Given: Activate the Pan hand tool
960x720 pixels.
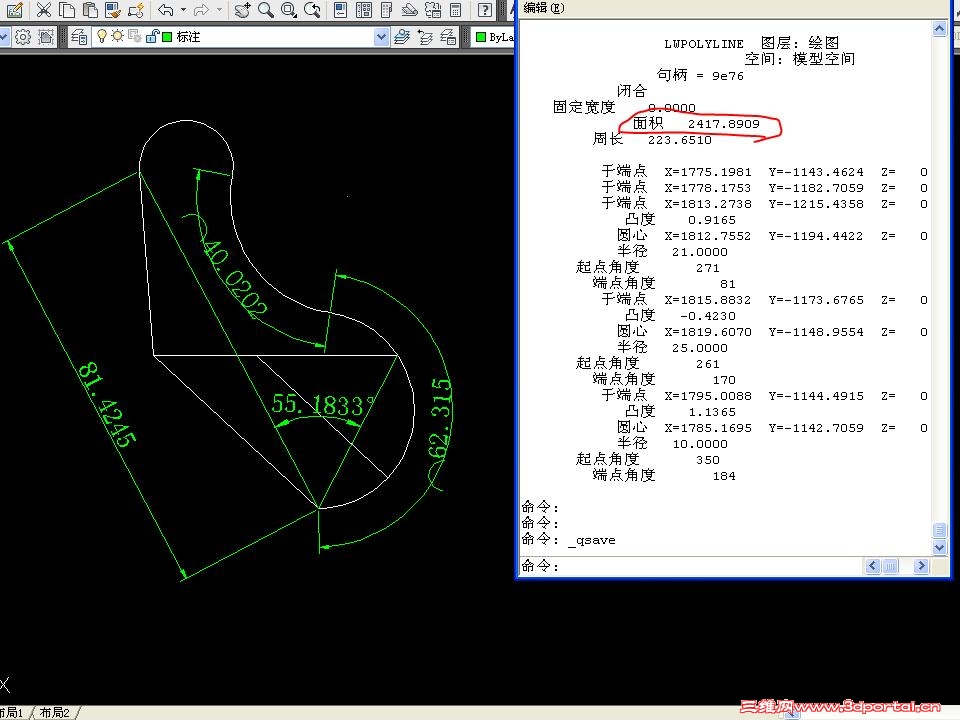Looking at the screenshot, I should (x=243, y=9).
